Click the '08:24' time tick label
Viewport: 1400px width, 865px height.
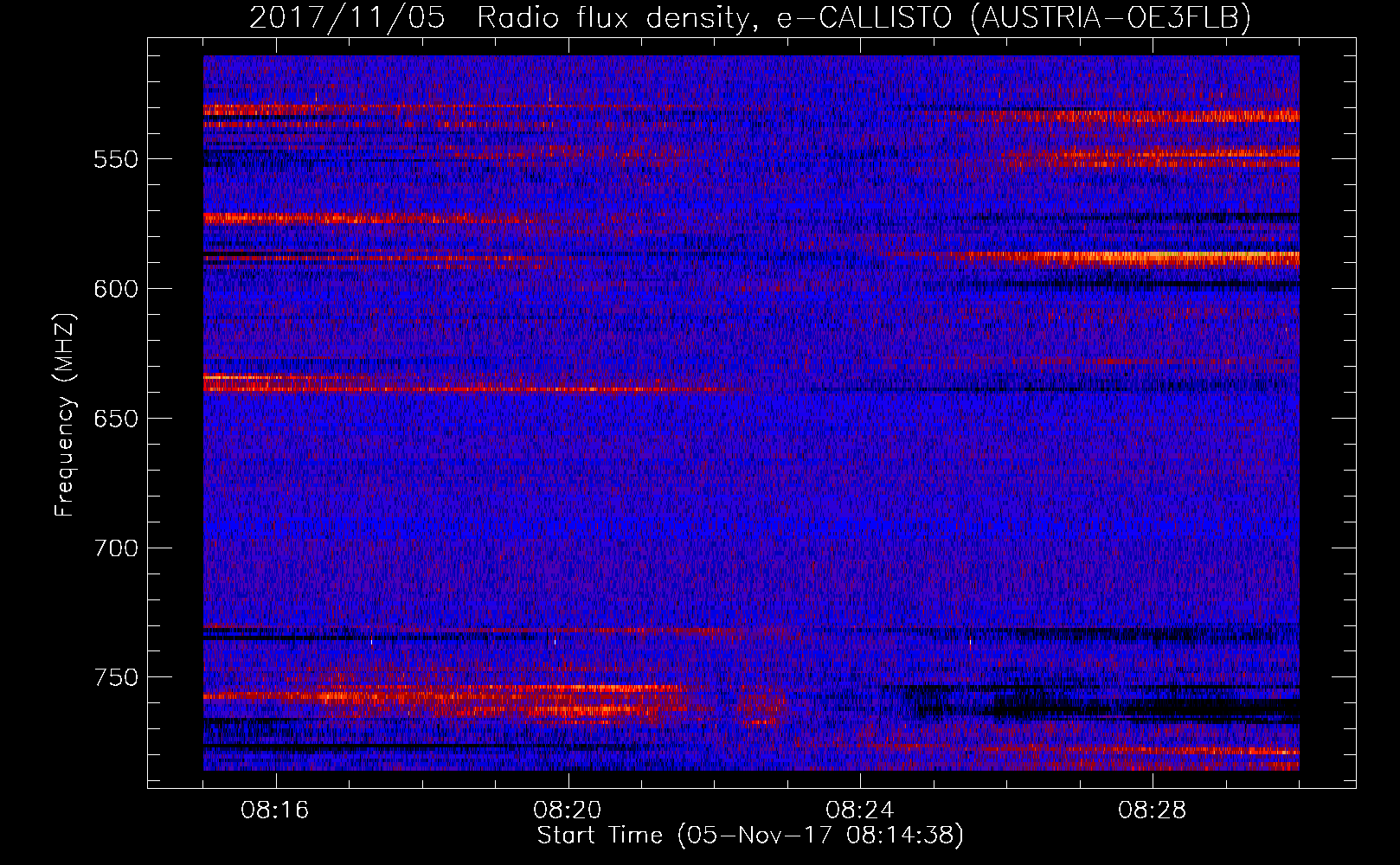tap(860, 811)
